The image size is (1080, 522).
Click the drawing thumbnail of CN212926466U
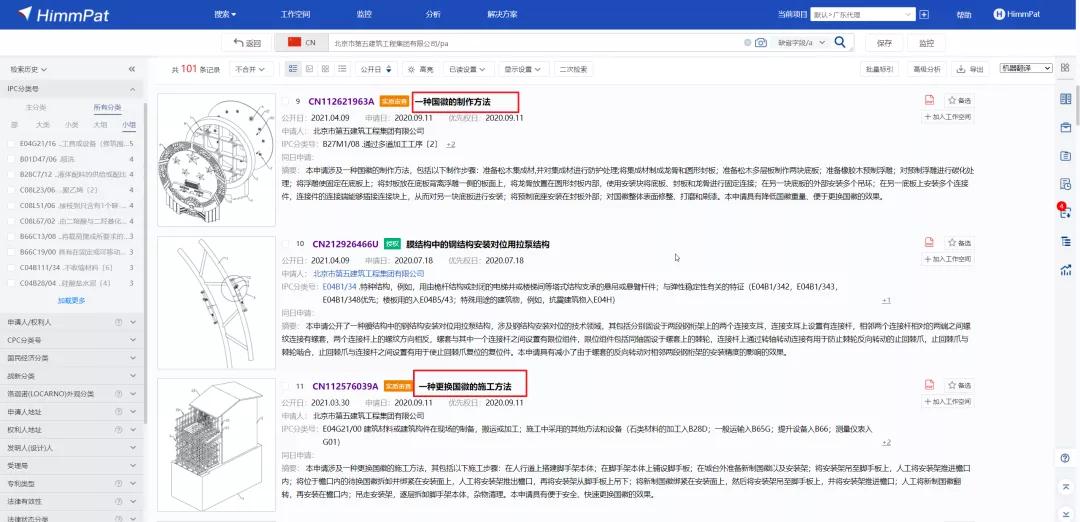[216, 302]
